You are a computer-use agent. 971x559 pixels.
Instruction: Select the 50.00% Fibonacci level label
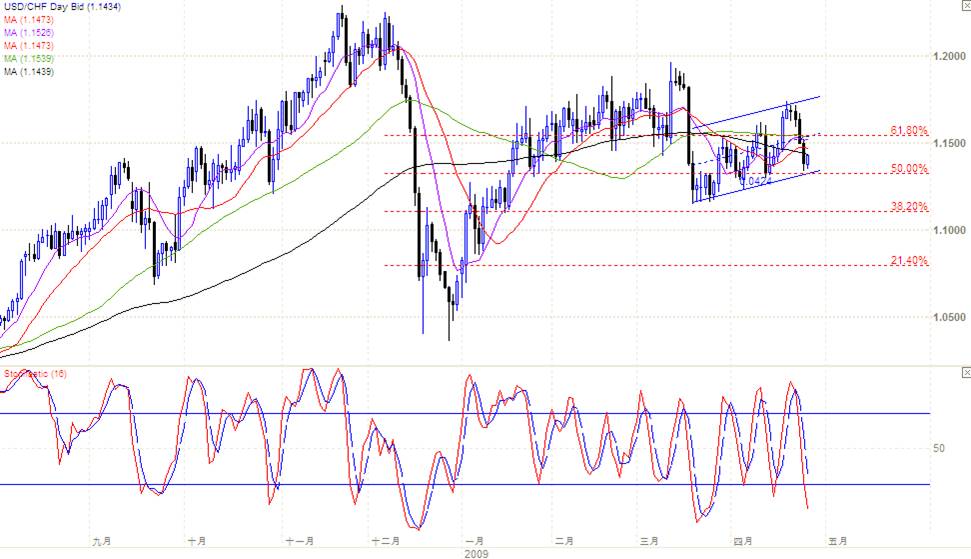pyautogui.click(x=909, y=168)
